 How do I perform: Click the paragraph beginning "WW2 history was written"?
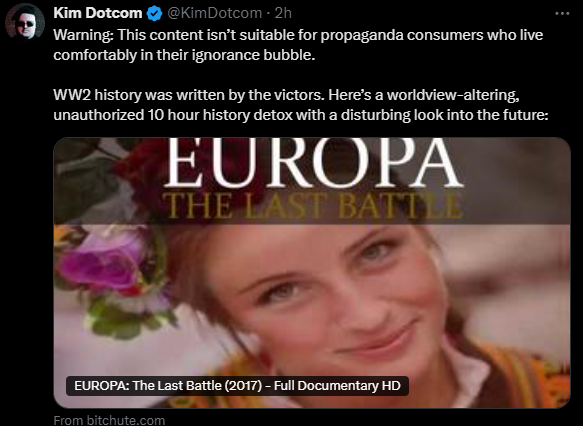301,105
